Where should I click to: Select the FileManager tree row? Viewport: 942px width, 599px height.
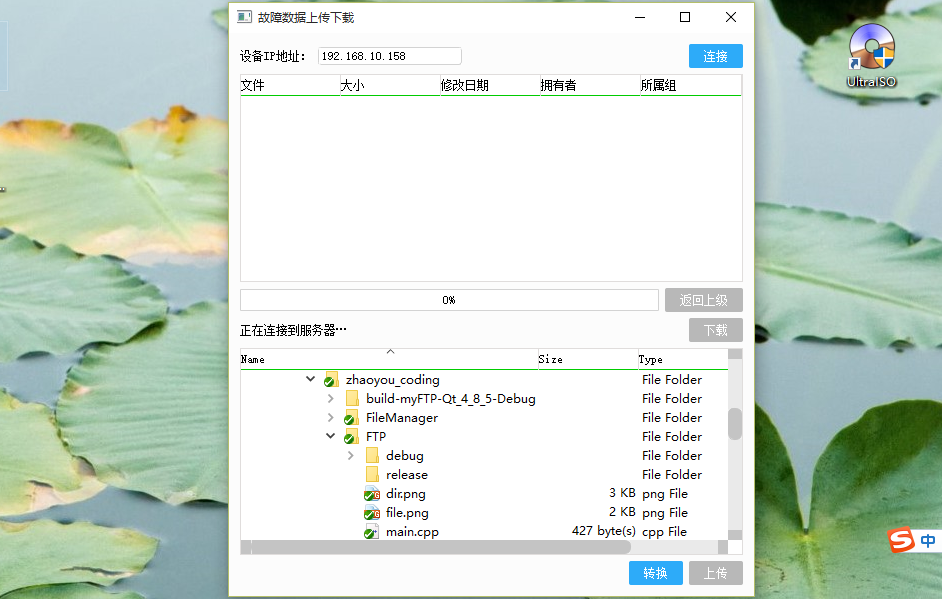[x=484, y=418]
